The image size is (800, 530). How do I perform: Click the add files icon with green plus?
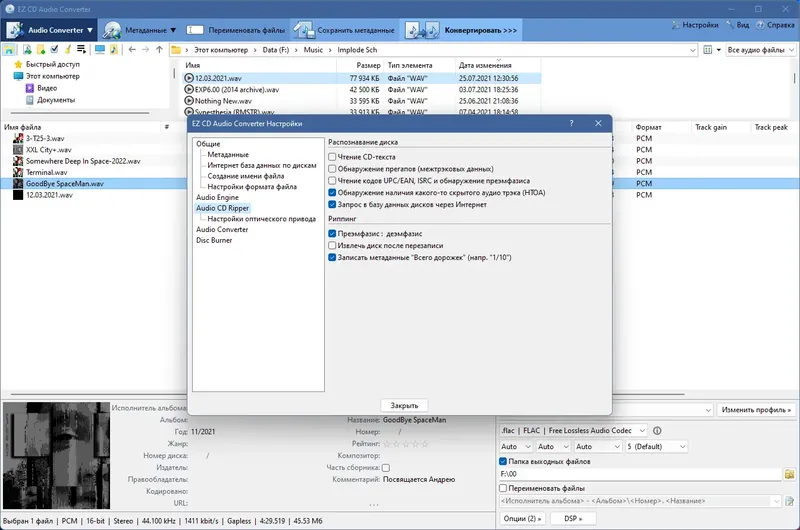[x=27, y=49]
